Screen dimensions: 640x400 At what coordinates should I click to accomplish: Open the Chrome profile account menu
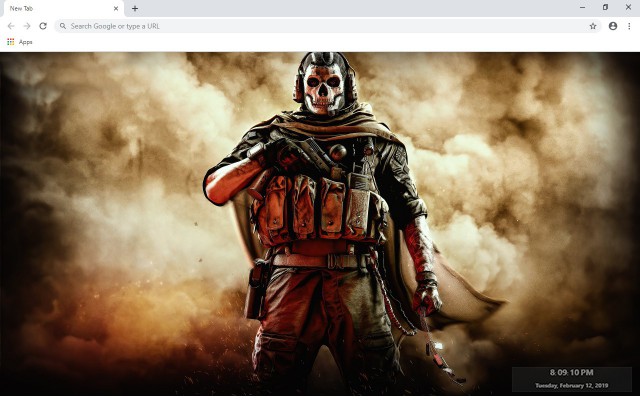[x=613, y=26]
